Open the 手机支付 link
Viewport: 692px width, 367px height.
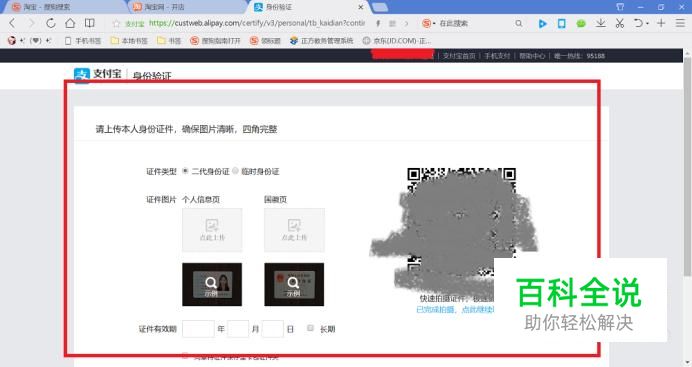pos(497,56)
